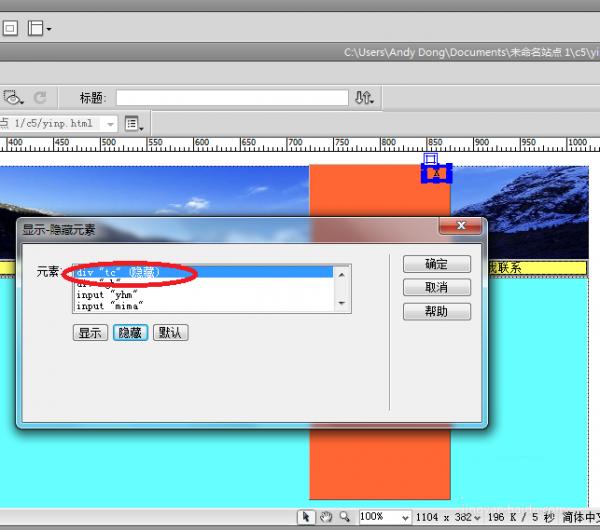
Task: Click the 196 K / 5 秒 download size text
Action: pos(521,517)
